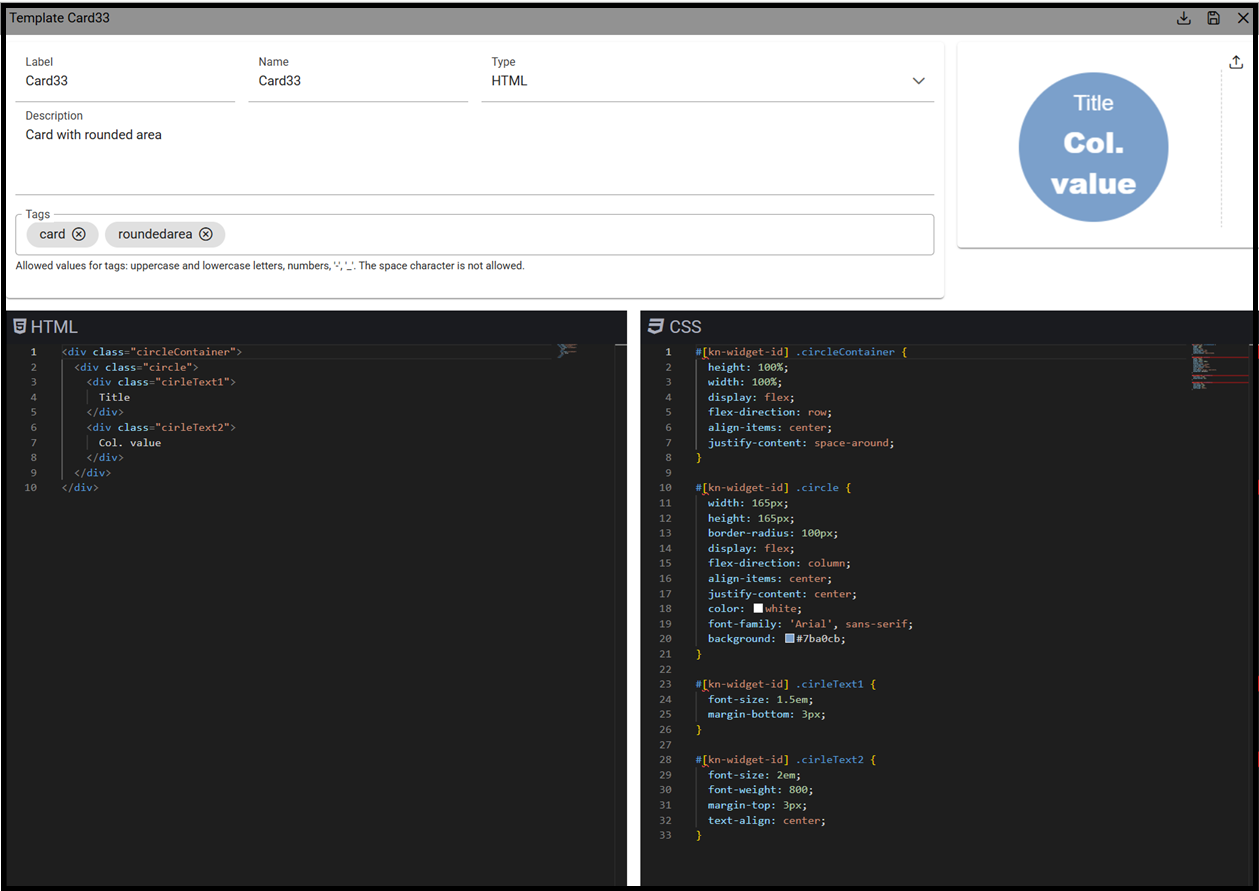The width and height of the screenshot is (1259, 891).
Task: Click 'justify-content: space-around;' line in CSS
Action: (801, 442)
